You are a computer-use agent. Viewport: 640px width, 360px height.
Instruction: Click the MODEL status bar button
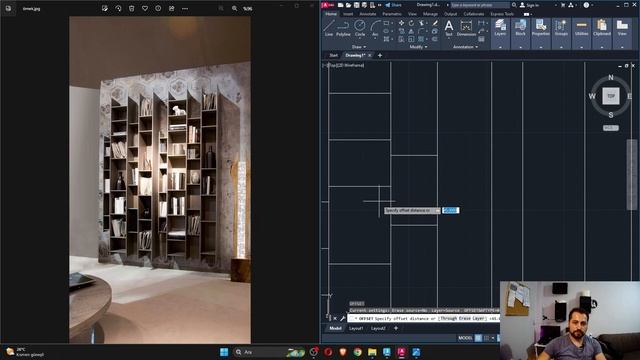tap(465, 338)
